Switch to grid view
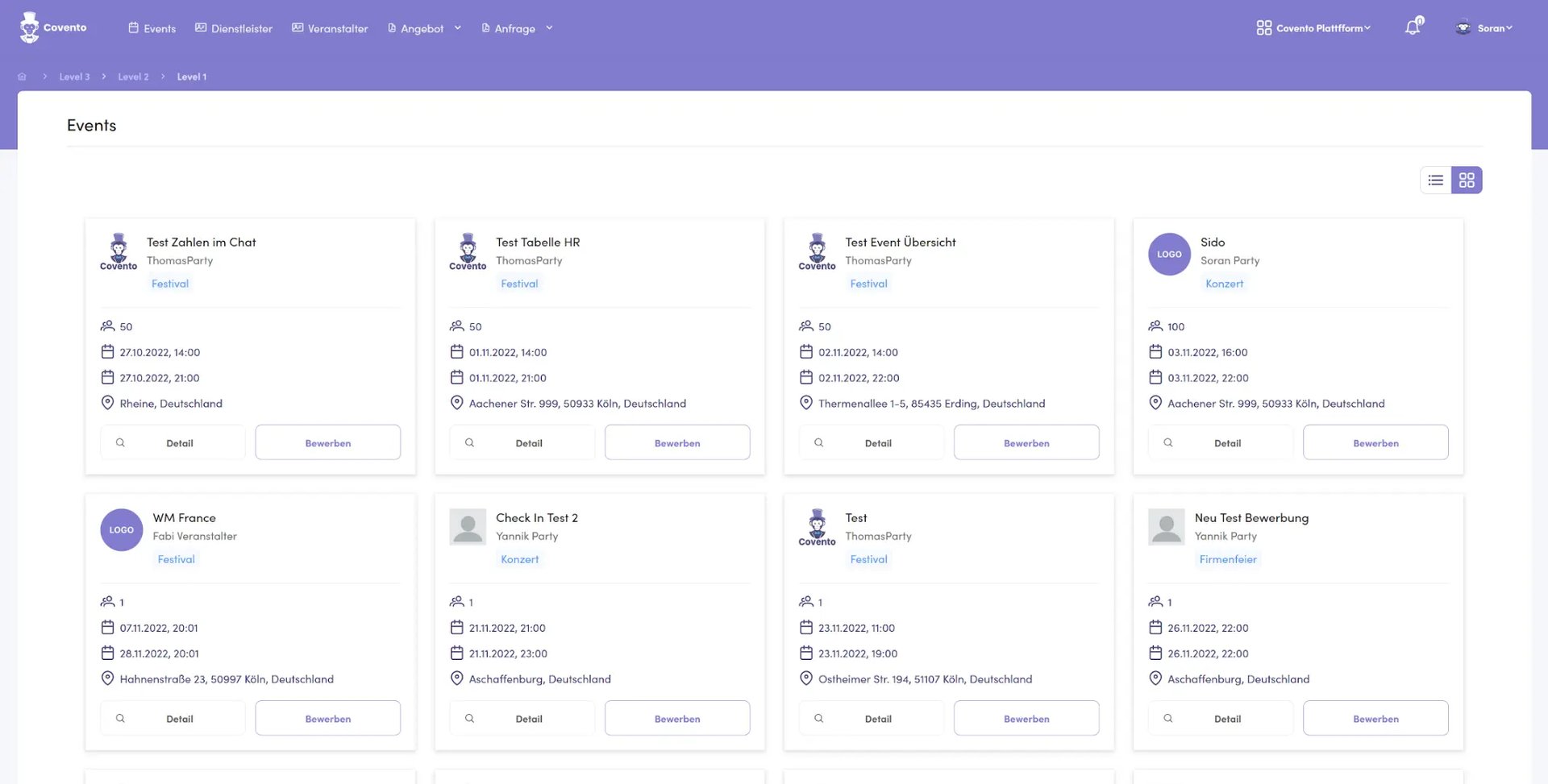 1467,180
